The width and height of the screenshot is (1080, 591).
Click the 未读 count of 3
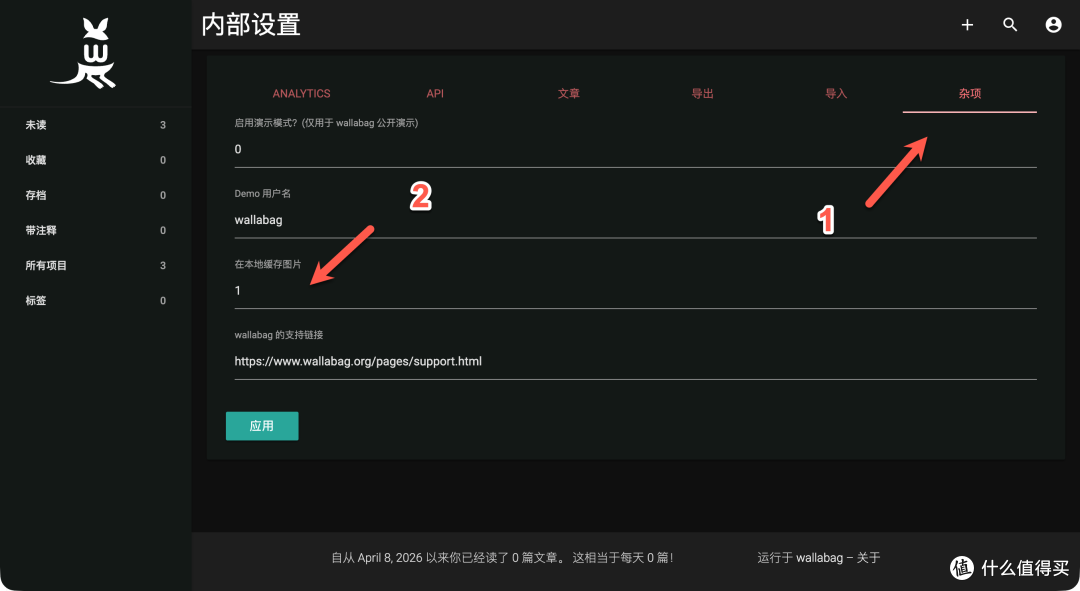163,125
